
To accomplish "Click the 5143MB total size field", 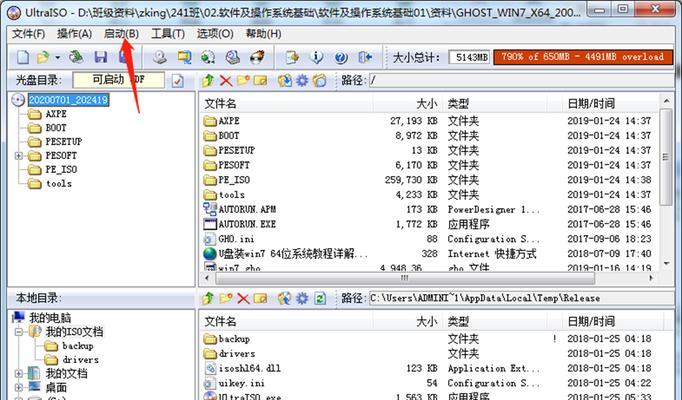I will pyautogui.click(x=470, y=57).
